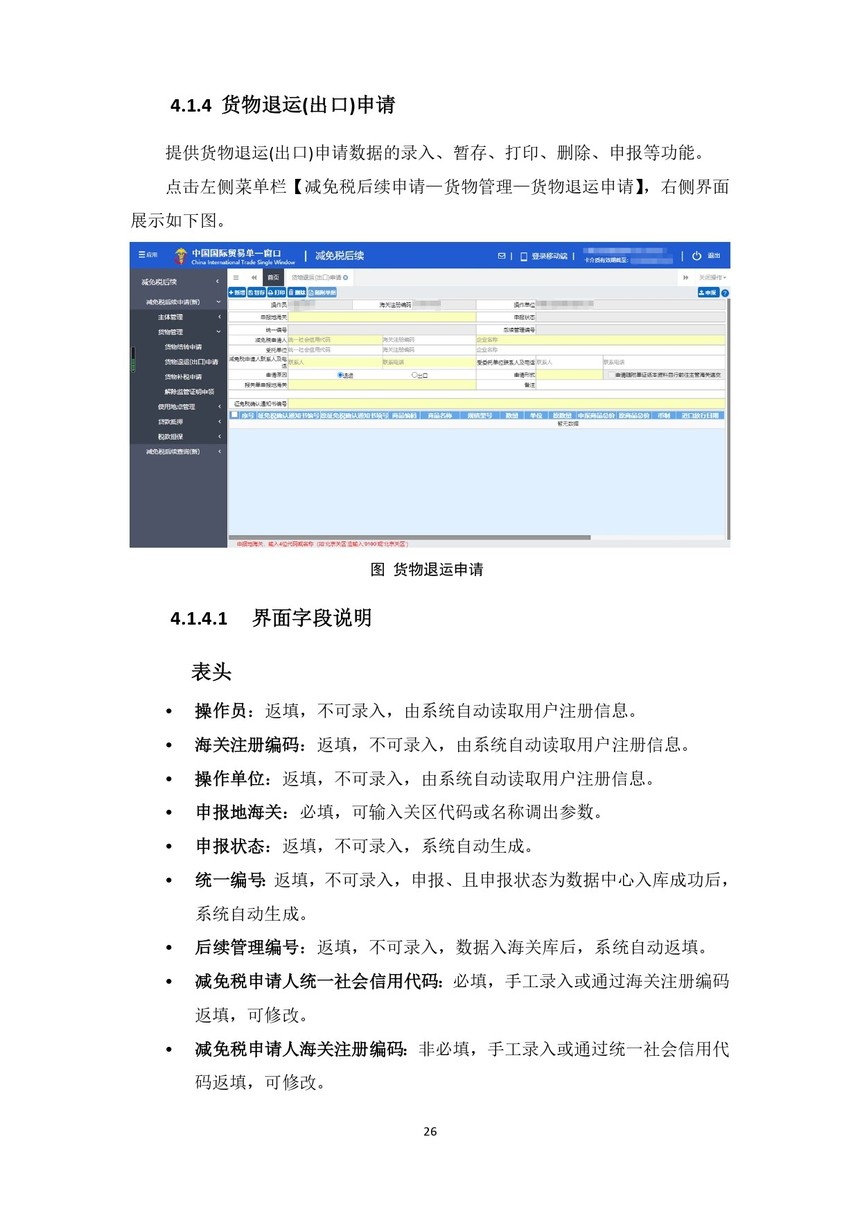Click the left double-arrow tab scroll icon
This screenshot has width=860, height=1216.
pyautogui.click(x=254, y=277)
